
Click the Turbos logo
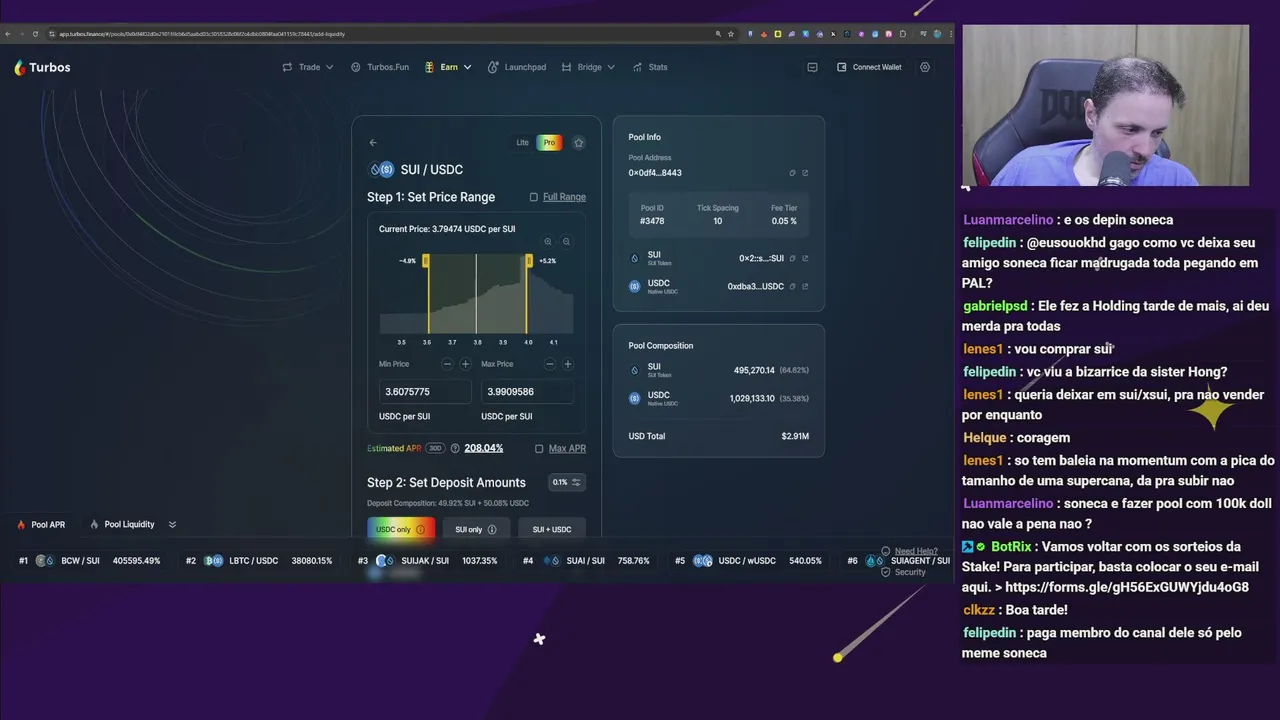[42, 67]
